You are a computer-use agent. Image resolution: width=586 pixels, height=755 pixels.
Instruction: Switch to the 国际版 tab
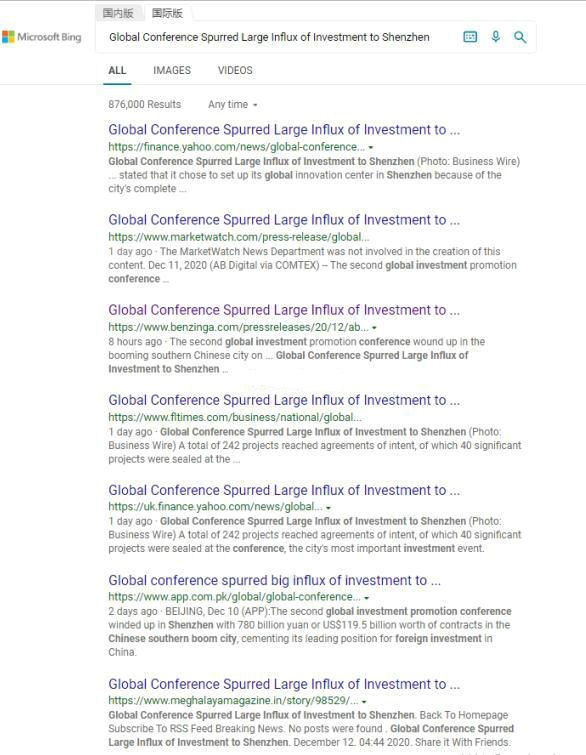pyautogui.click(x=167, y=13)
